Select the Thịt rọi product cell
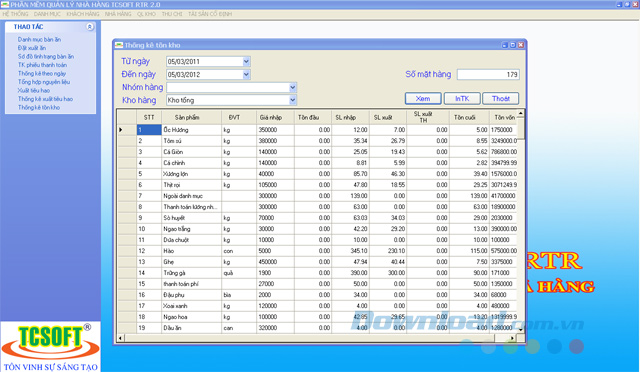The image size is (640, 372). click(191, 185)
